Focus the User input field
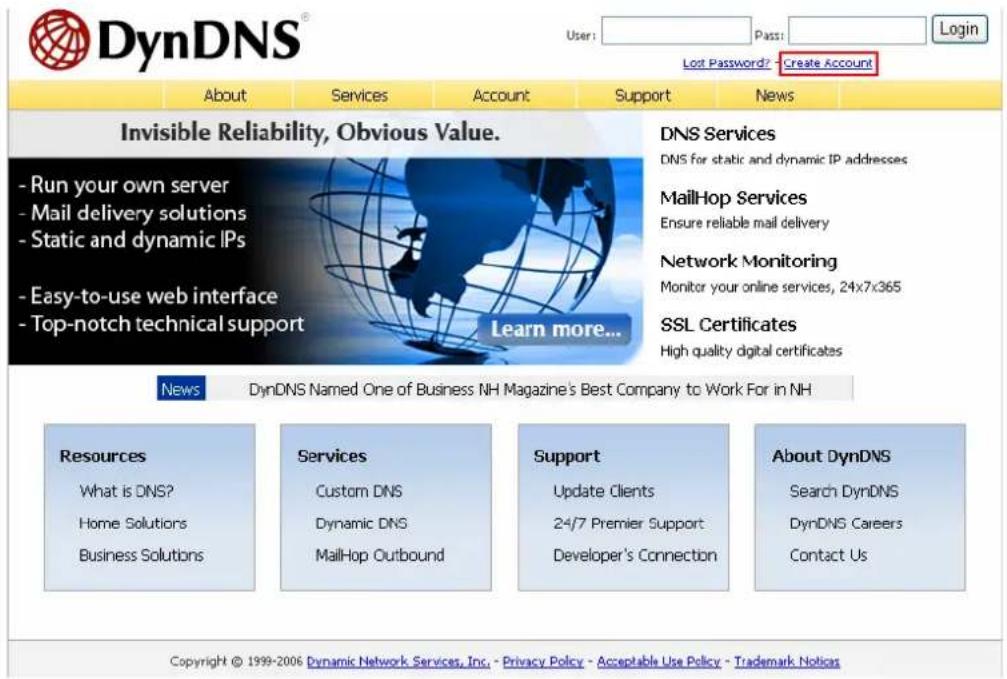 (676, 31)
